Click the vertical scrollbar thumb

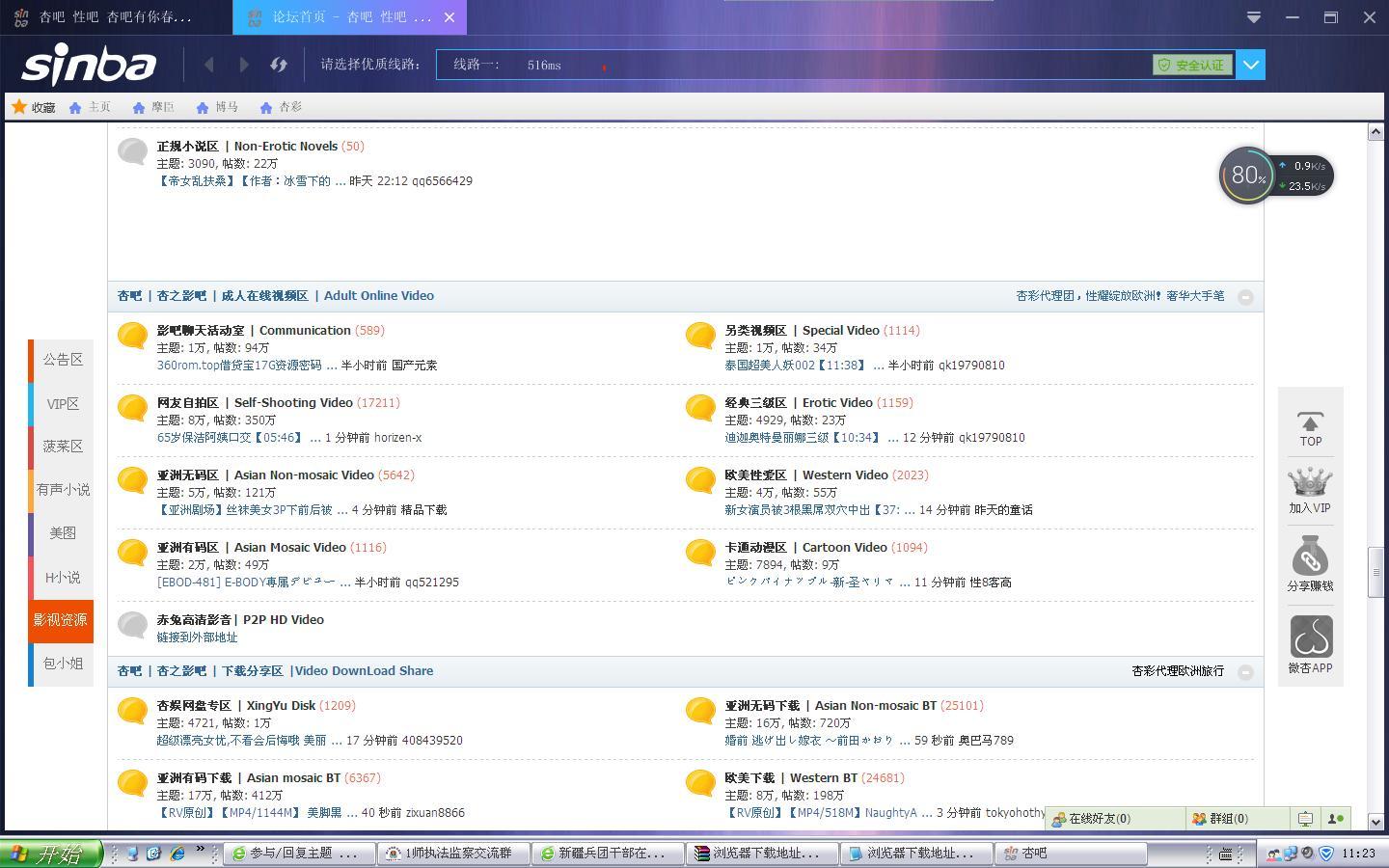[1375, 572]
